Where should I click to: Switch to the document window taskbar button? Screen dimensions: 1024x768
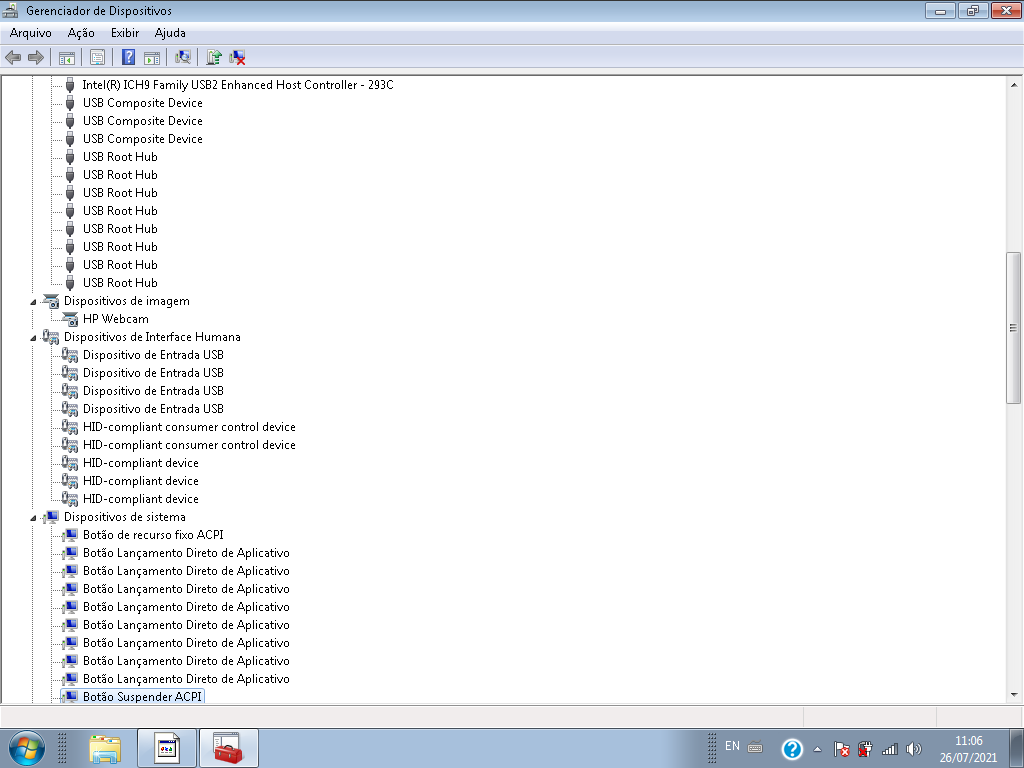pos(167,748)
